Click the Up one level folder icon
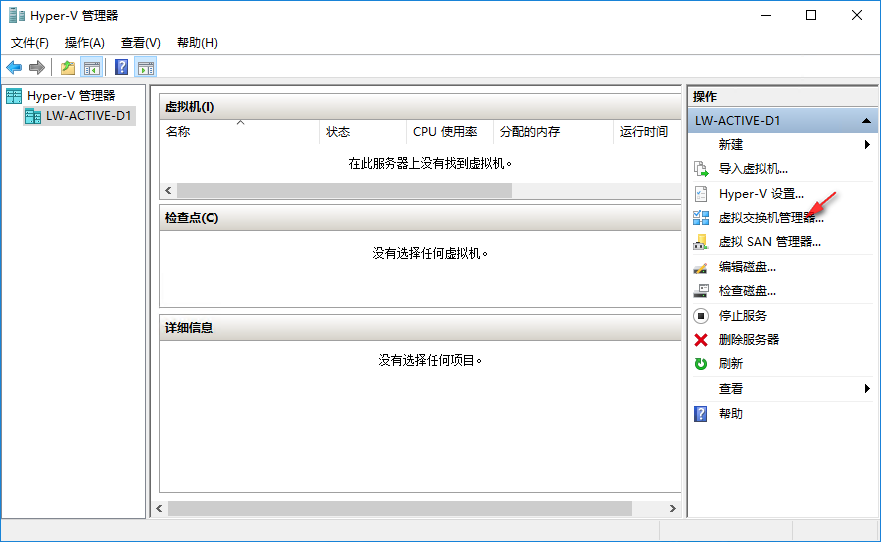The image size is (881, 542). click(x=68, y=68)
